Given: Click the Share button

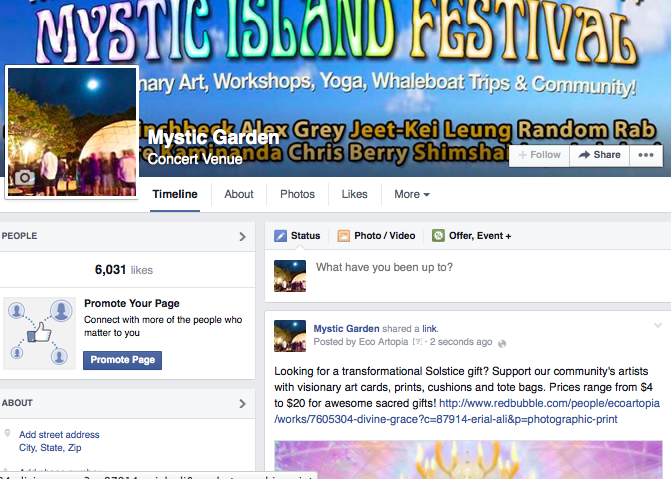Looking at the screenshot, I should 600,155.
